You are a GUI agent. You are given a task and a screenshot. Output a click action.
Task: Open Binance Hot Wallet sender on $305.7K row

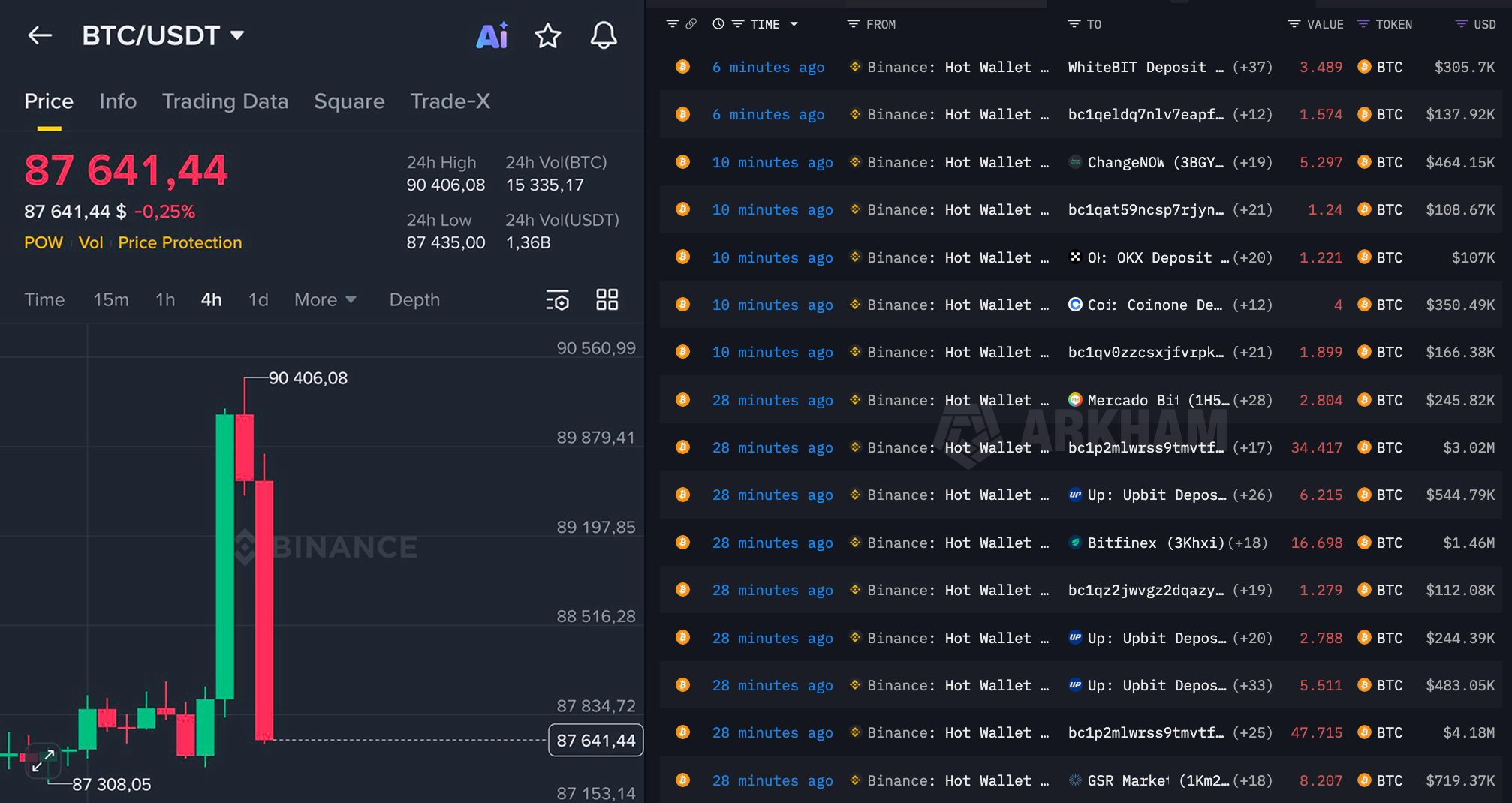tap(958, 67)
